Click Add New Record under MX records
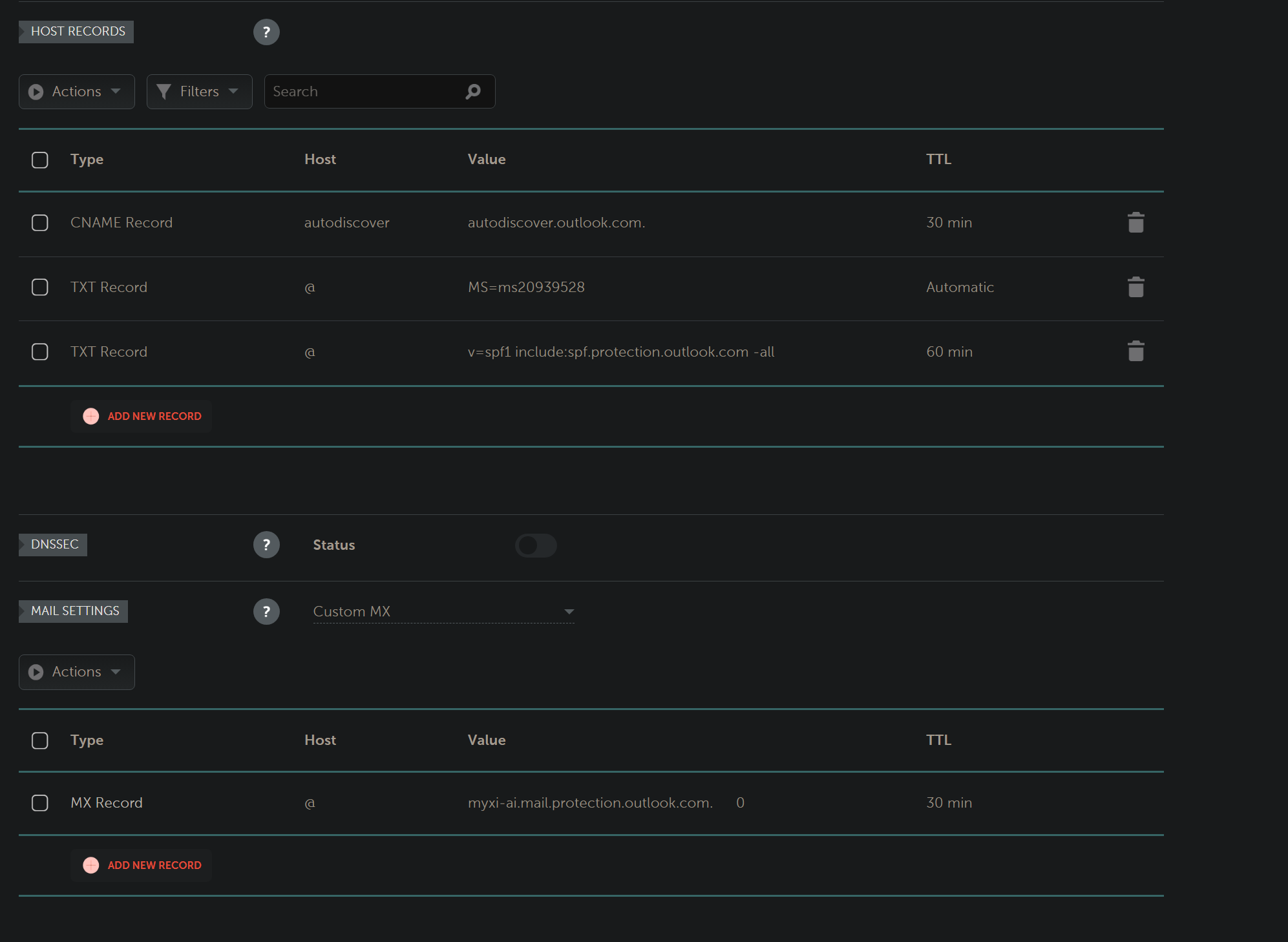 click(142, 865)
